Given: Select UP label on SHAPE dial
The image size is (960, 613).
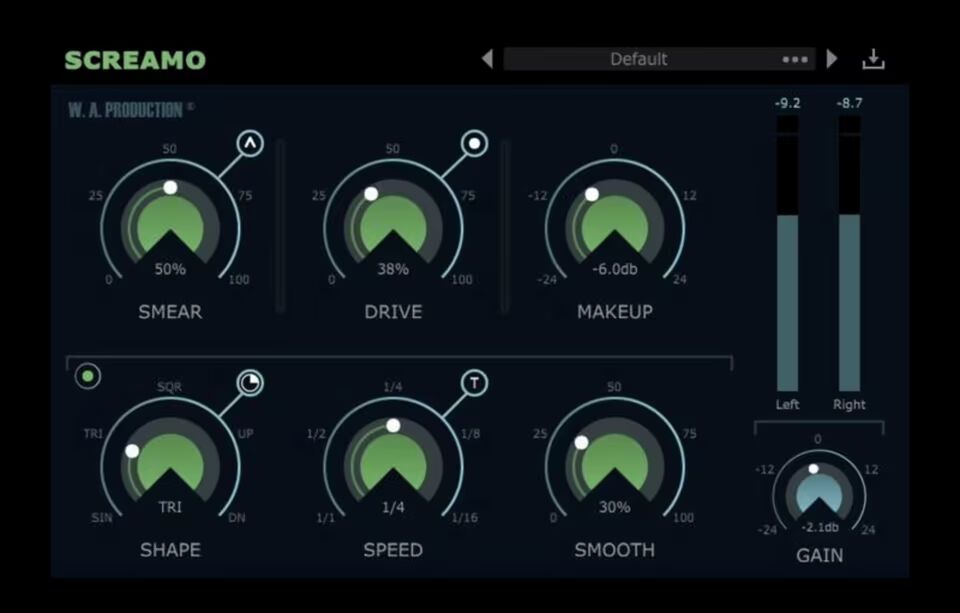Looking at the screenshot, I should click(246, 434).
